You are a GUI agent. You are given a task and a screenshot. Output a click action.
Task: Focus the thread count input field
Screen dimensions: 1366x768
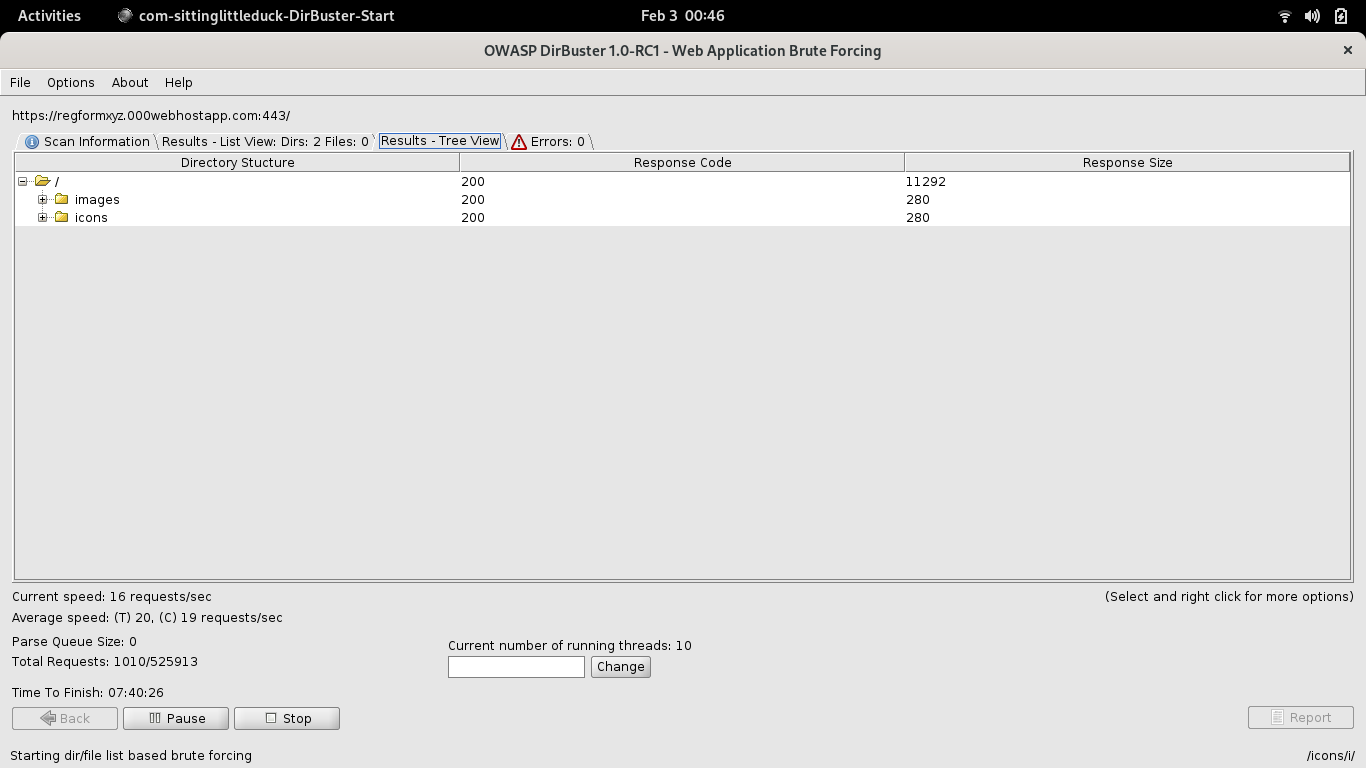click(516, 666)
